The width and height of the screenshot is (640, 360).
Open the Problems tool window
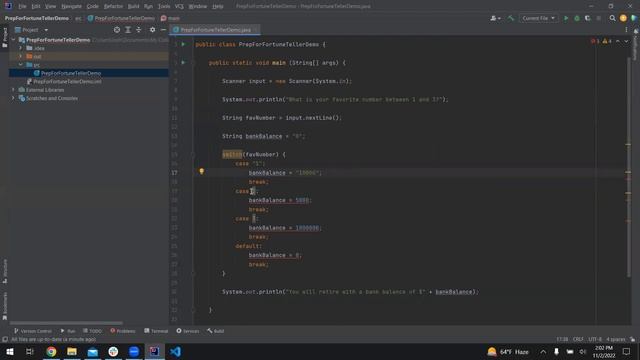[123, 331]
